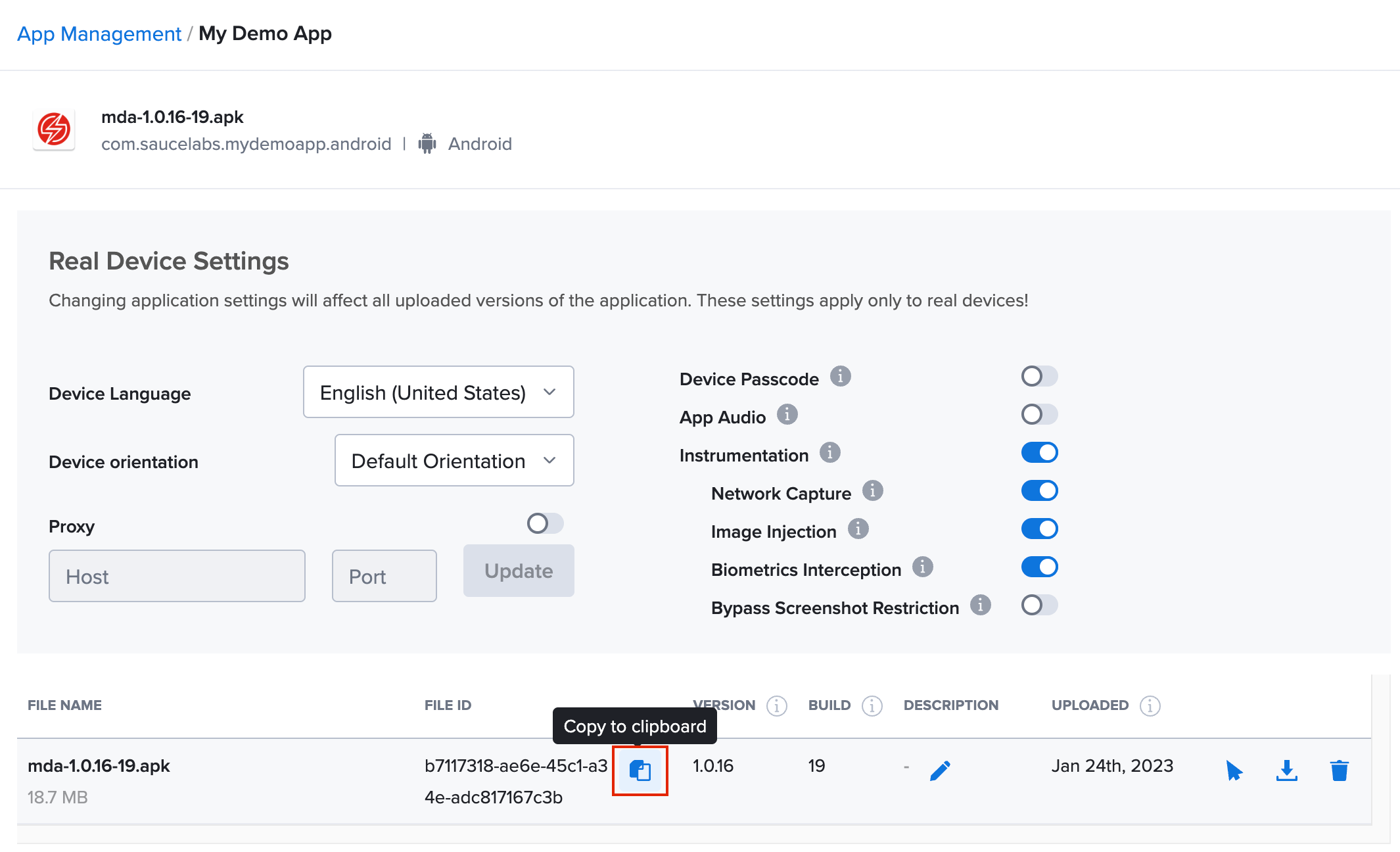Click the Update button
1400x852 pixels.
518,571
